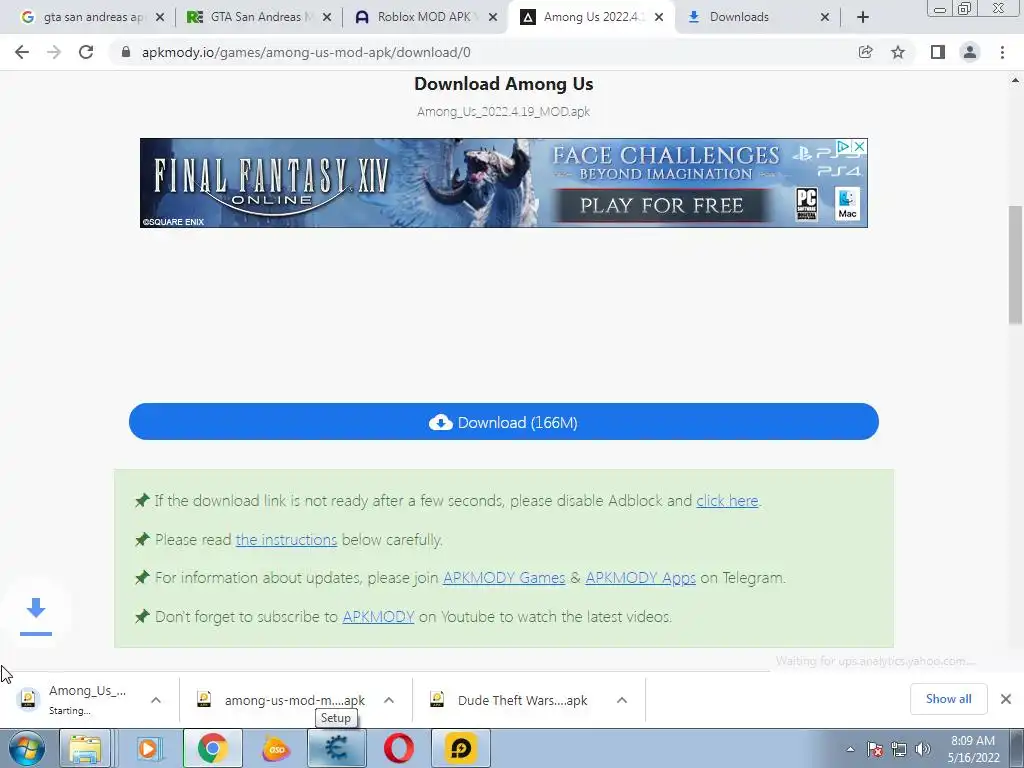Image resolution: width=1024 pixels, height=768 pixels.
Task: Open the Chrome three-dot menu
Action: (1002, 52)
